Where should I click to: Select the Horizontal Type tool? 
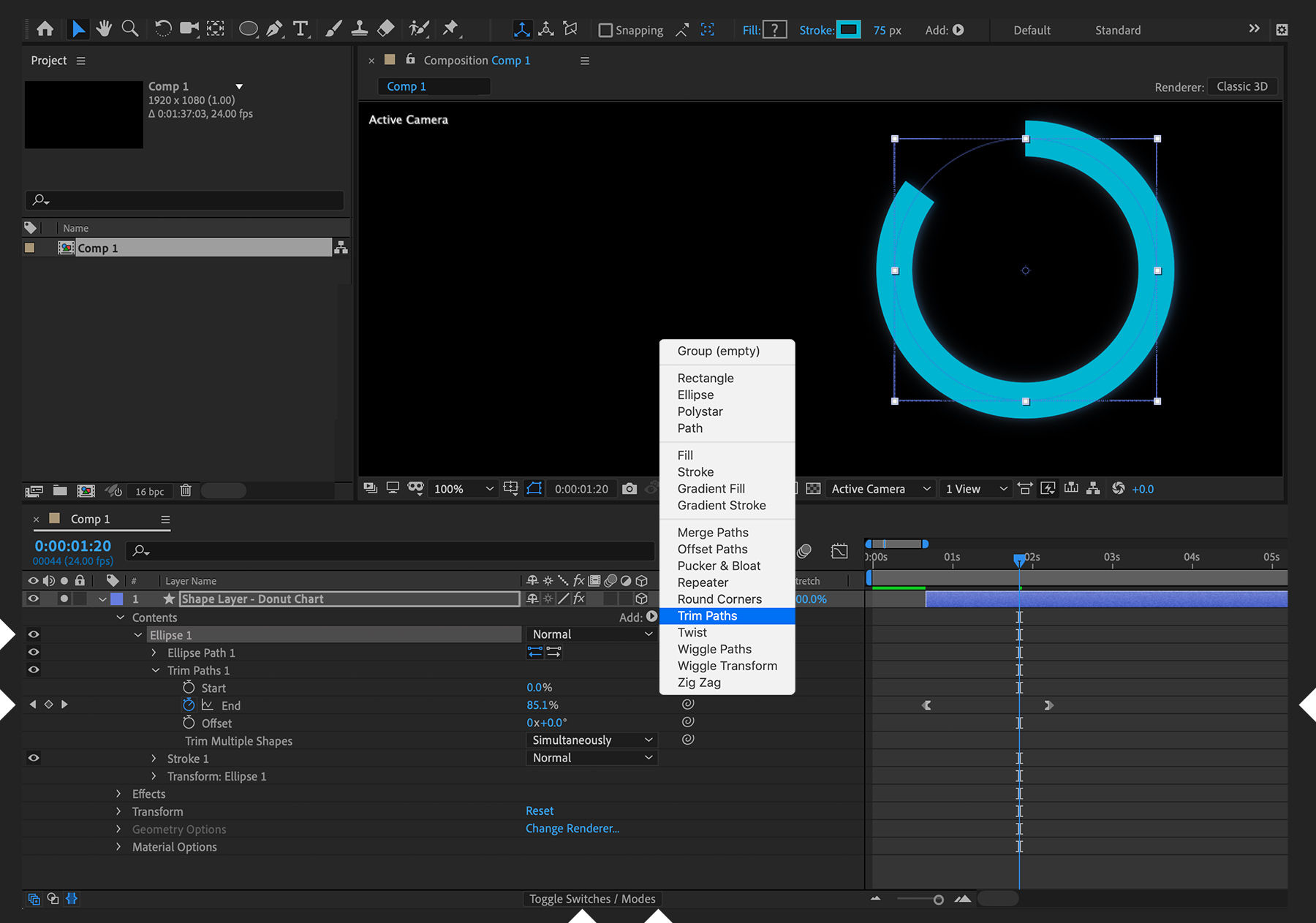click(300, 29)
